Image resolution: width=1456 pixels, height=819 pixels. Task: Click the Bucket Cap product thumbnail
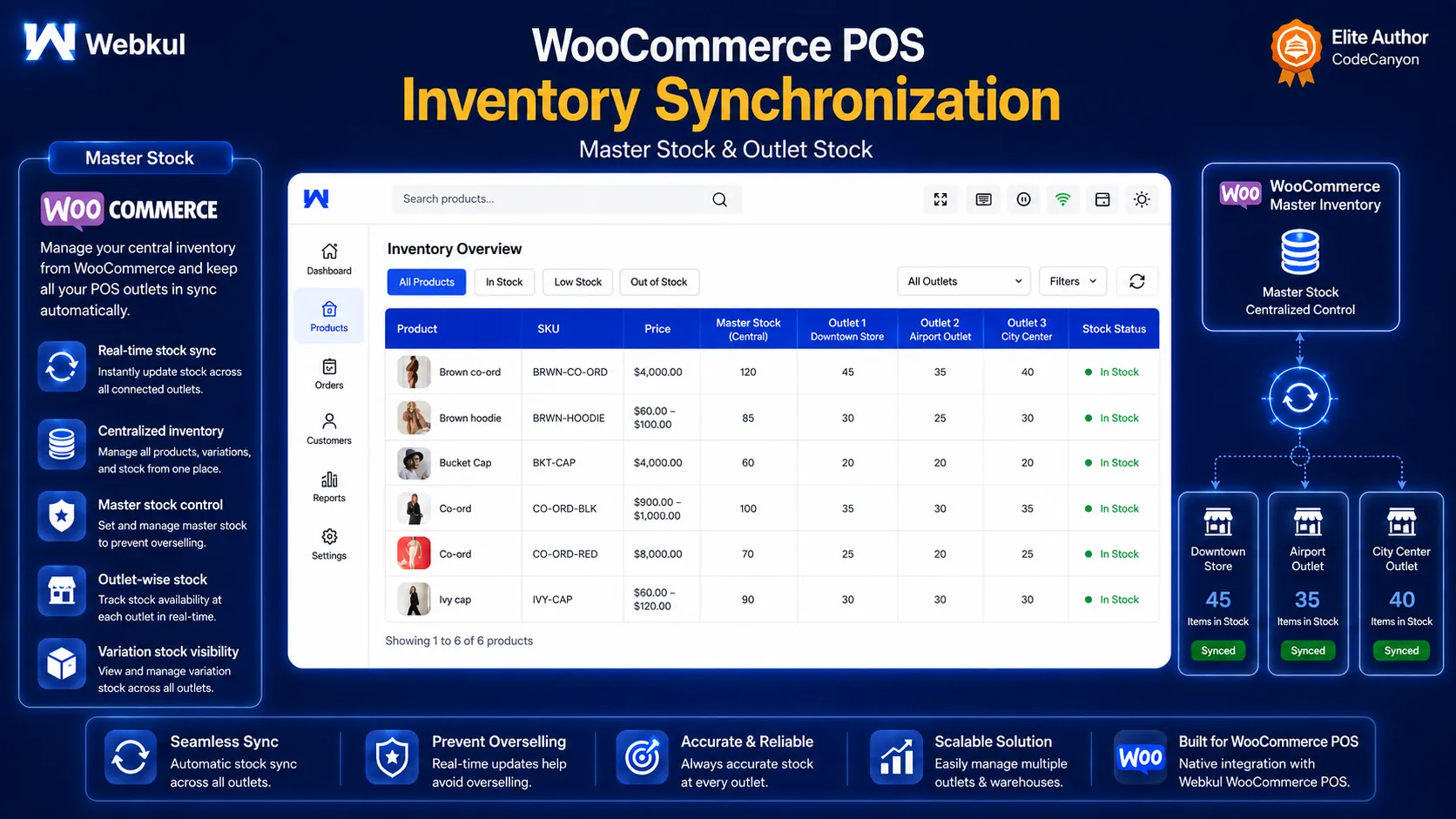tap(414, 463)
